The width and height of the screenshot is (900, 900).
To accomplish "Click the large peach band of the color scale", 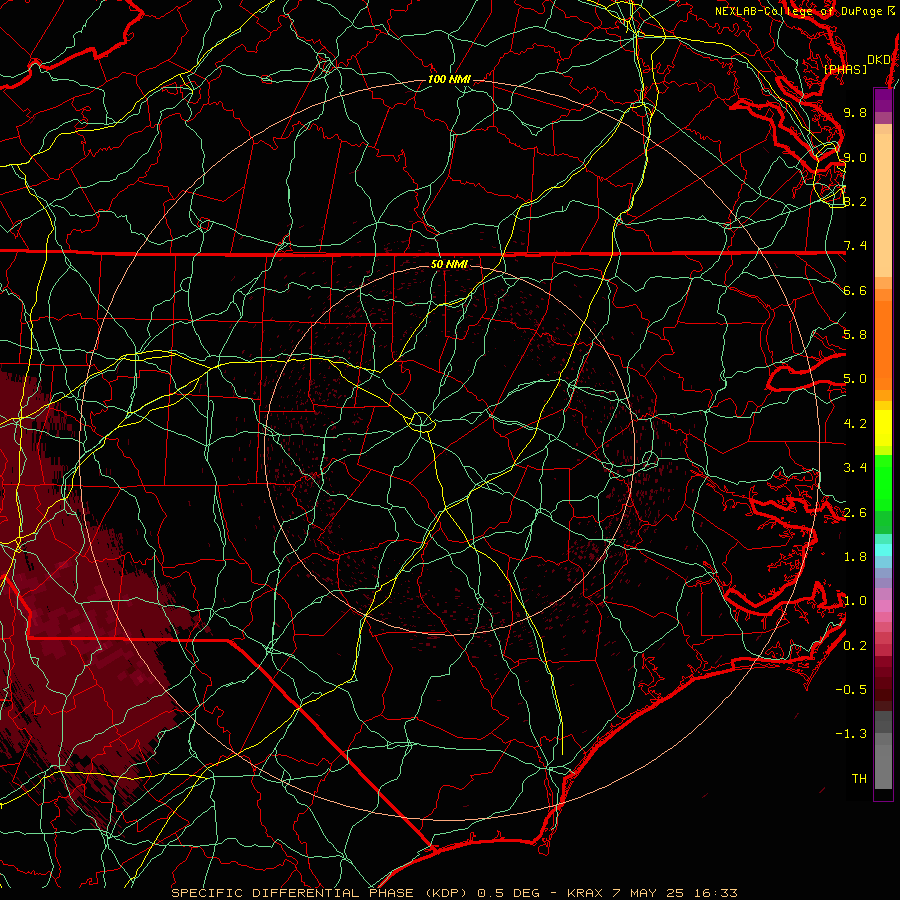I will click(883, 205).
